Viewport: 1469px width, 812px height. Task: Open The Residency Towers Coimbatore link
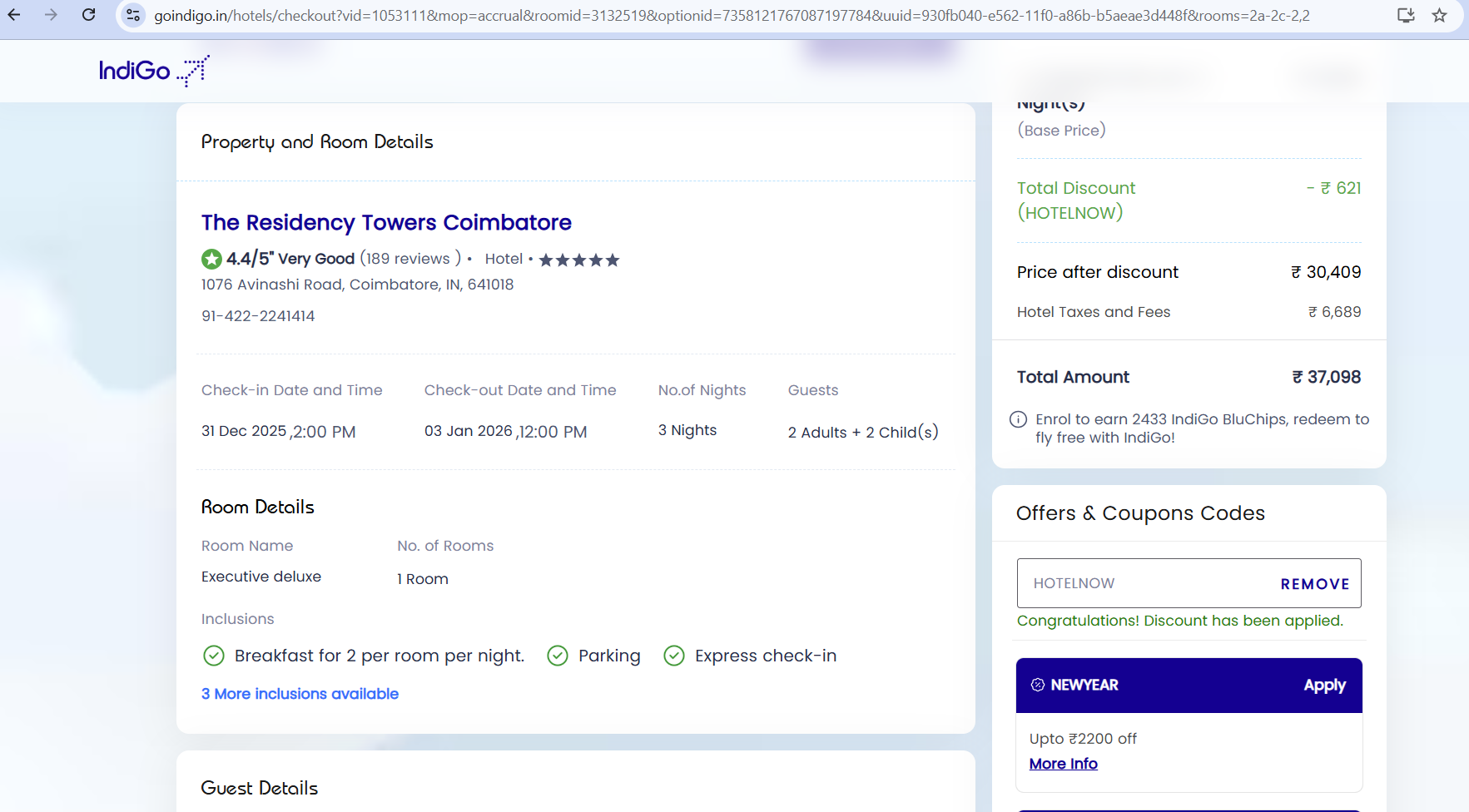pos(386,222)
